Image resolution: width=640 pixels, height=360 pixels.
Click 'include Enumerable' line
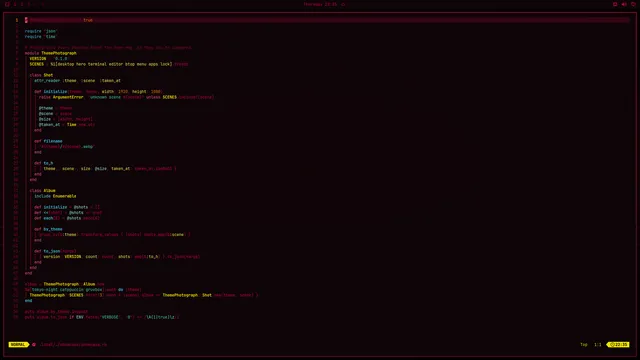pos(55,196)
